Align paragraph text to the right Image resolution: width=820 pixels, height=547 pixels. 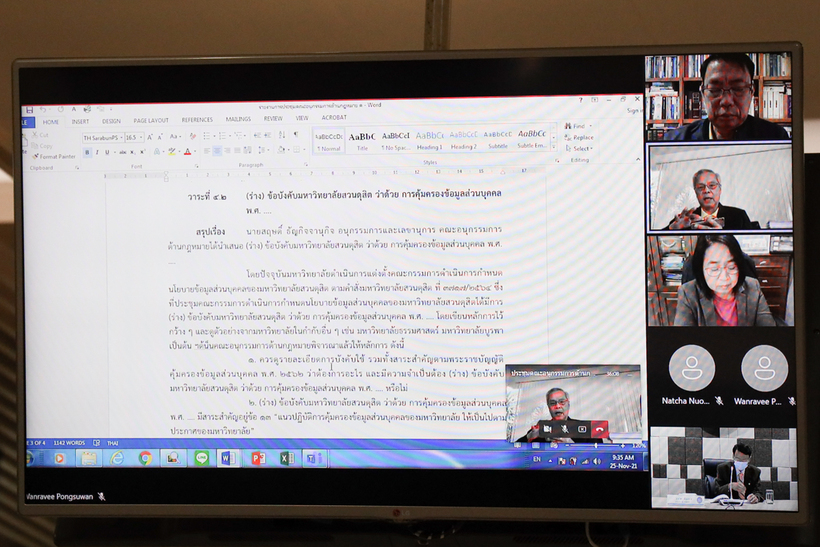(227, 151)
